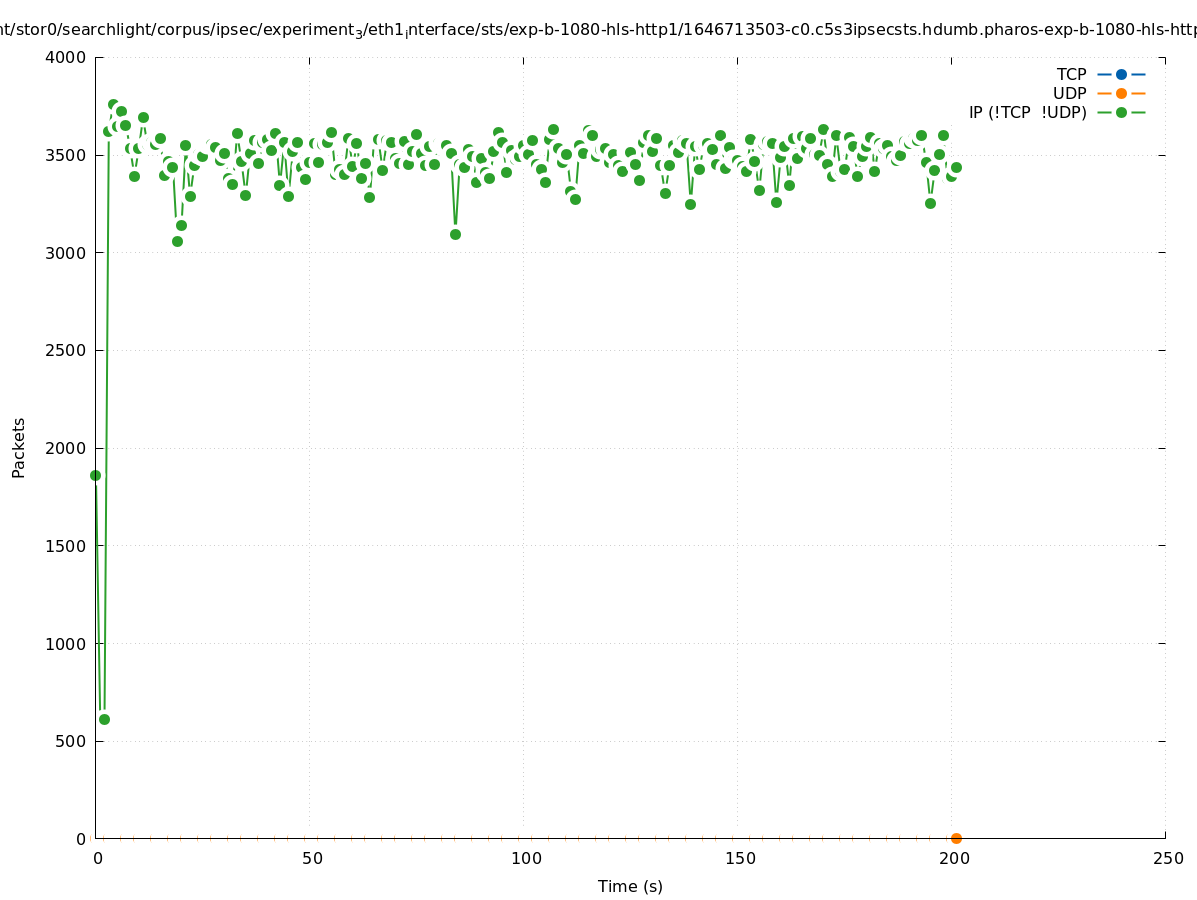Select the TCP legend label
This screenshot has width=1197, height=900.
[1071, 74]
